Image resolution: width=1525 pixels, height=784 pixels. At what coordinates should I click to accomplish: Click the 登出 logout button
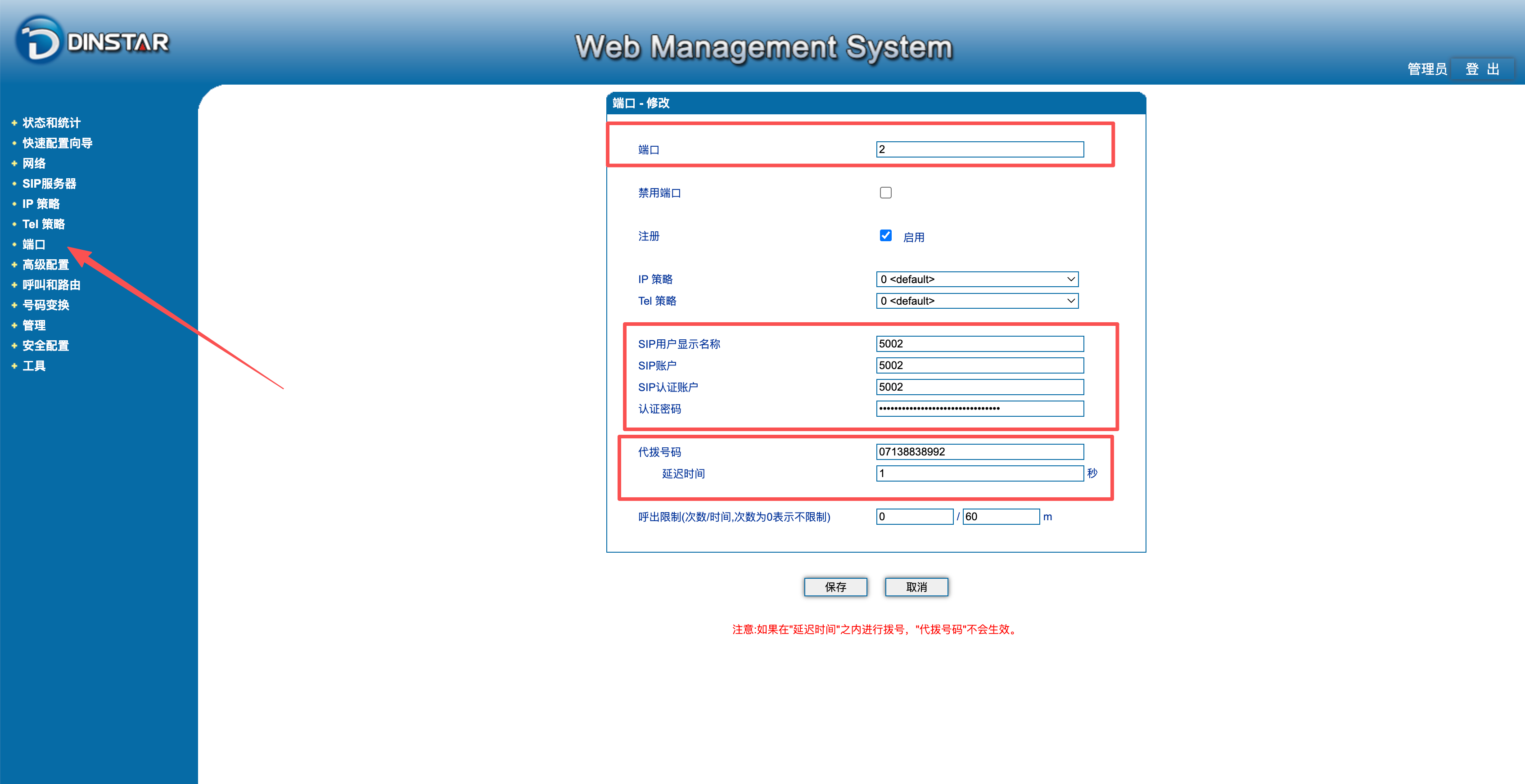tap(1482, 69)
